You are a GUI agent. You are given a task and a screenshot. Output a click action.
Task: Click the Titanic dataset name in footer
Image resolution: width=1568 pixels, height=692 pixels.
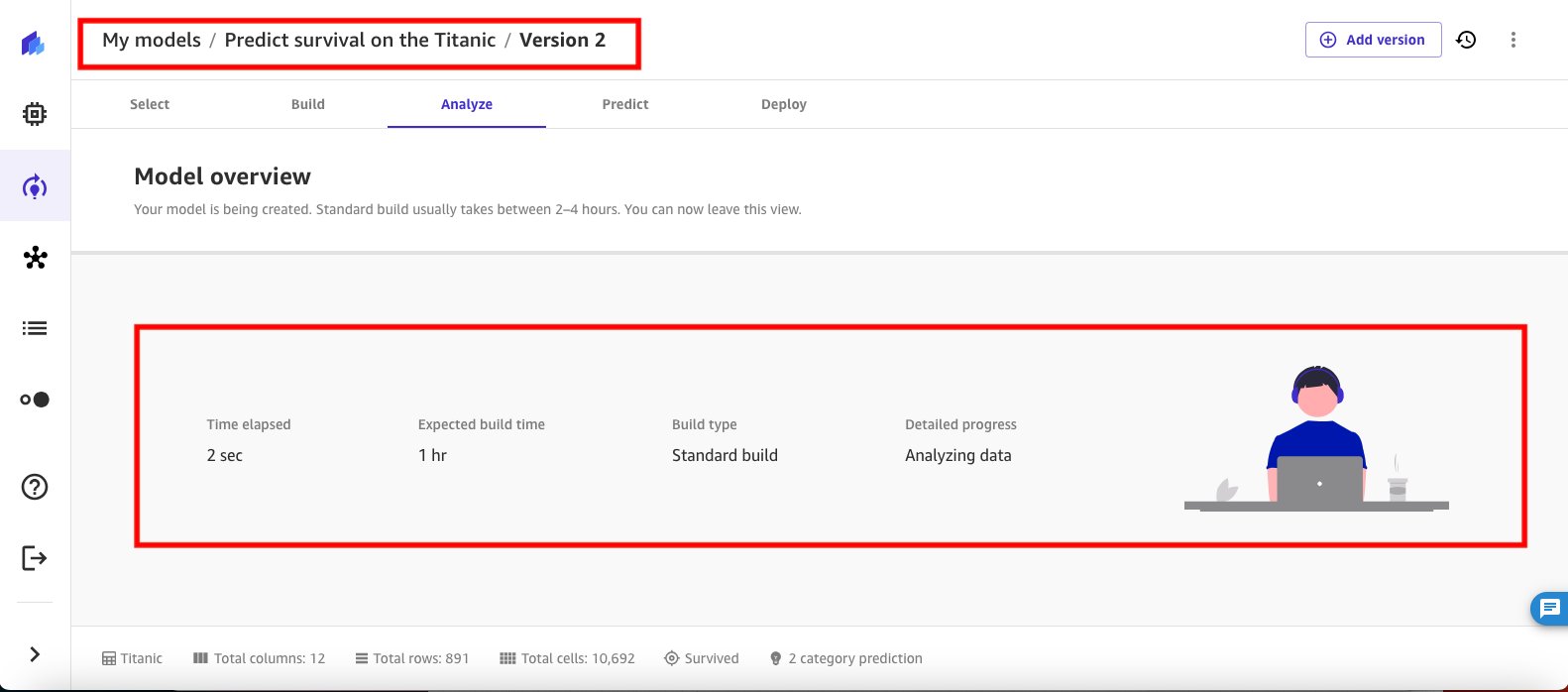(x=142, y=658)
